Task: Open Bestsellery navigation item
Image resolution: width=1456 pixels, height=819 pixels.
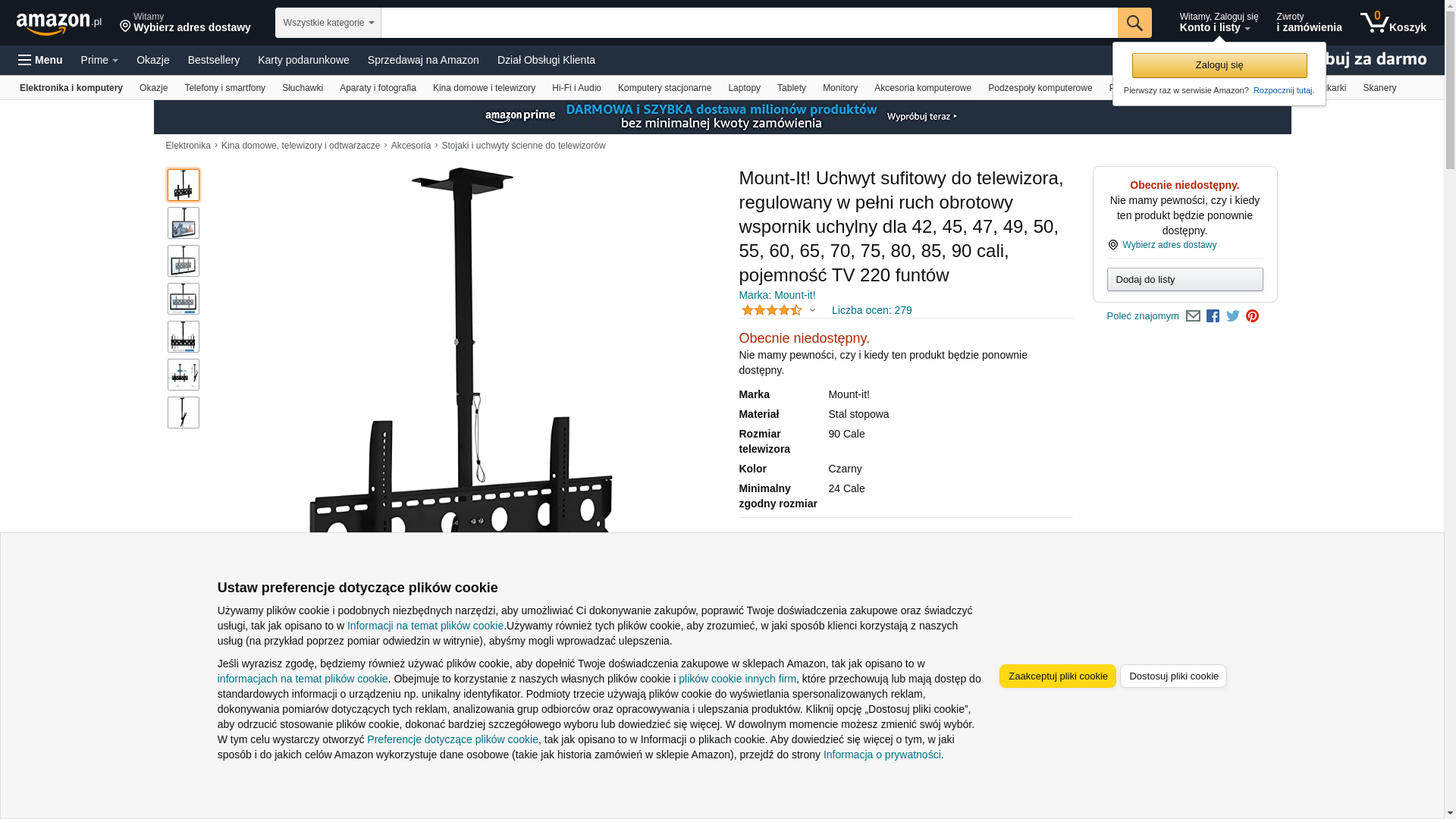Action: [x=214, y=60]
